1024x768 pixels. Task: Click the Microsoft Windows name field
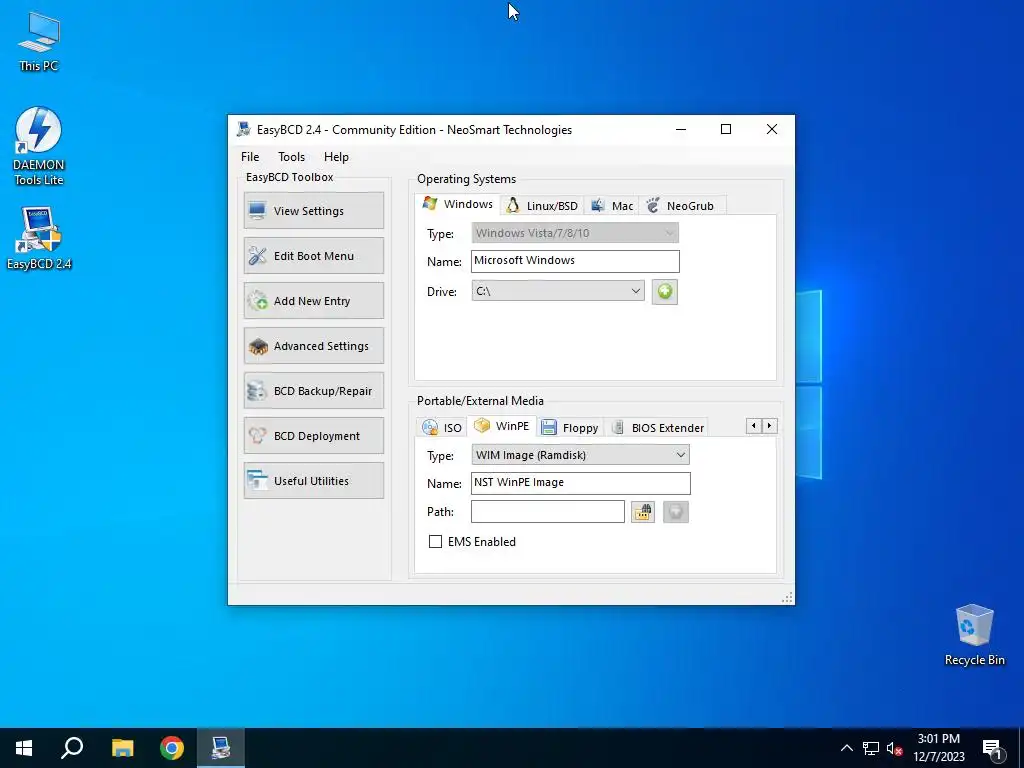point(575,261)
